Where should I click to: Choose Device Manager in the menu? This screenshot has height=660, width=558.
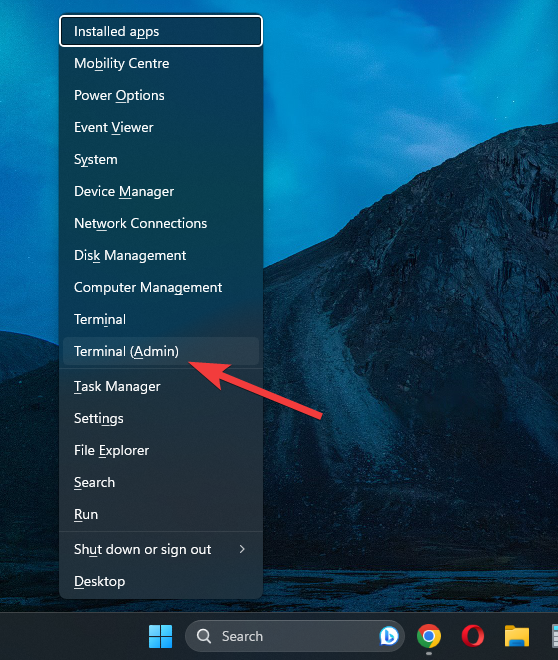click(x=161, y=191)
